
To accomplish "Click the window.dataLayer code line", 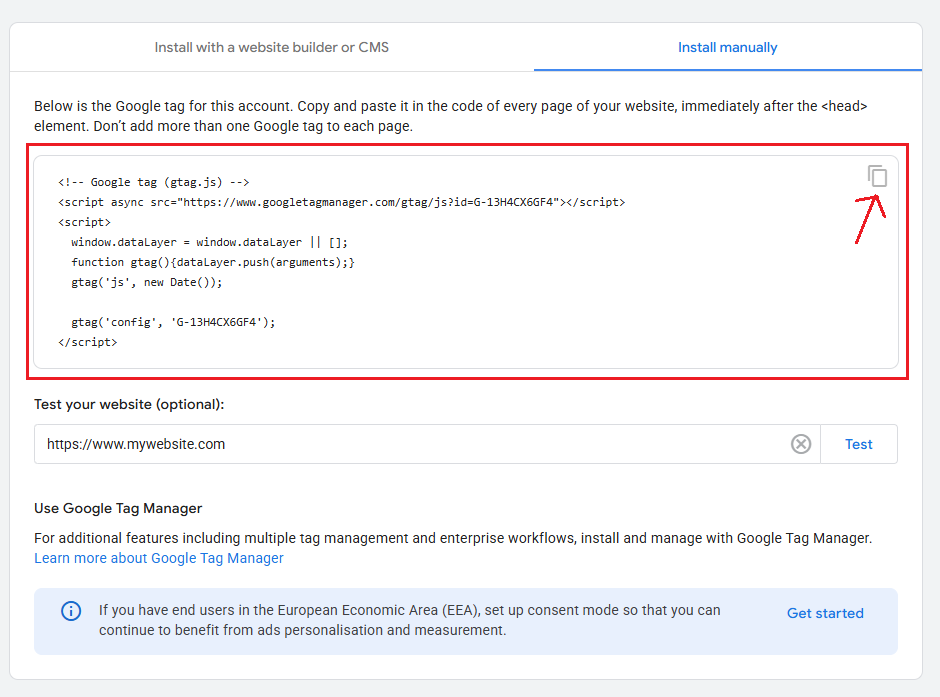I will click(209, 243).
